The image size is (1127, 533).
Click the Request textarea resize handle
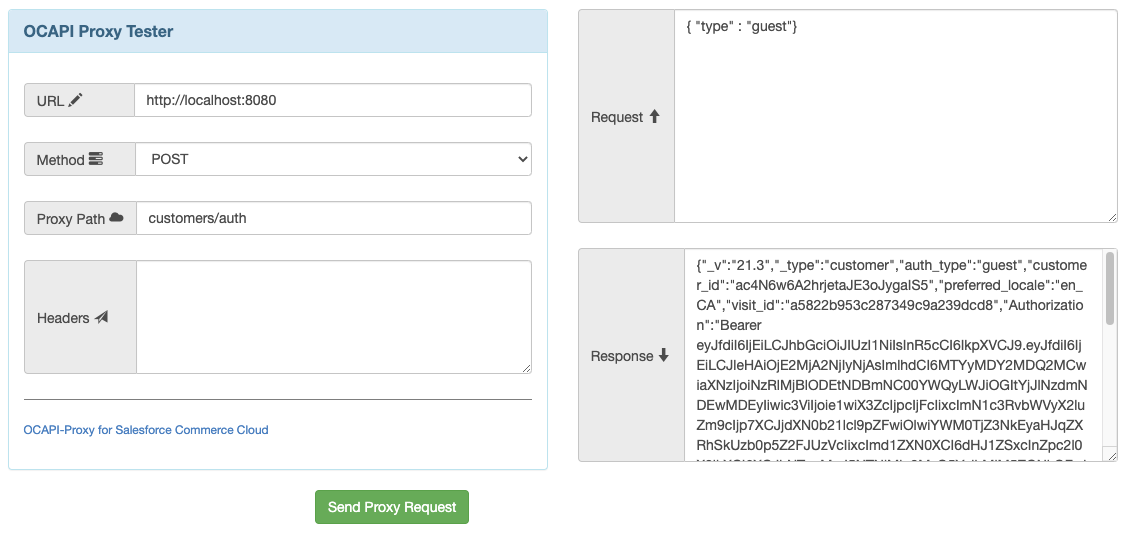click(1111, 216)
